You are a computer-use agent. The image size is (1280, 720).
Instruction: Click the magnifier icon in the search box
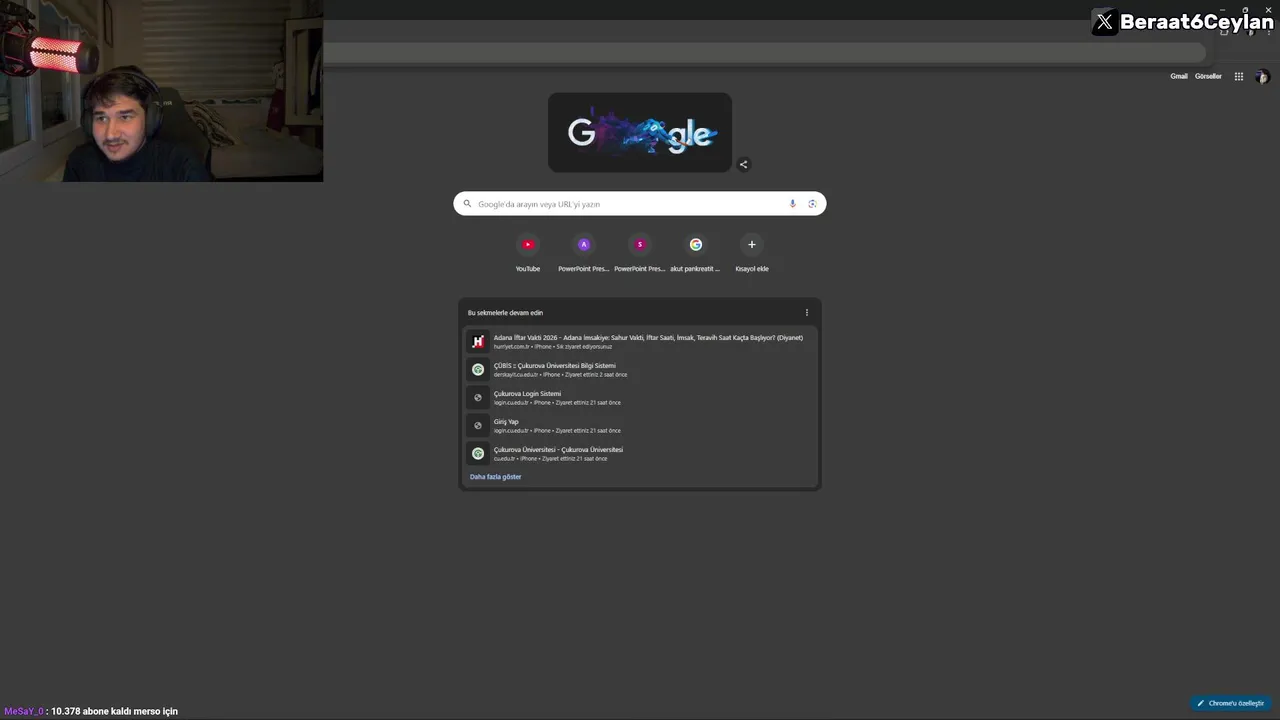click(467, 204)
